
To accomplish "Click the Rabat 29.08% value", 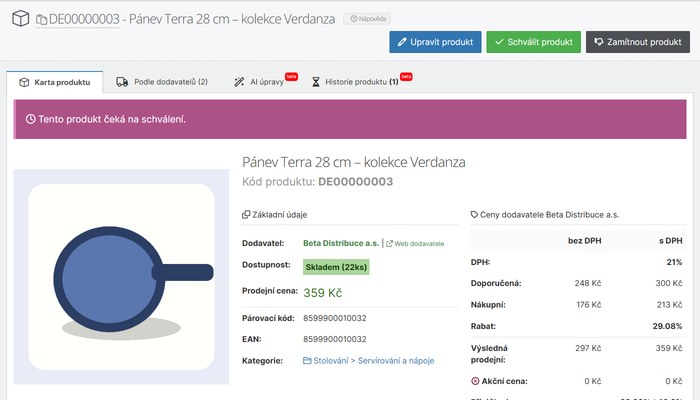I will pyautogui.click(x=667, y=326).
